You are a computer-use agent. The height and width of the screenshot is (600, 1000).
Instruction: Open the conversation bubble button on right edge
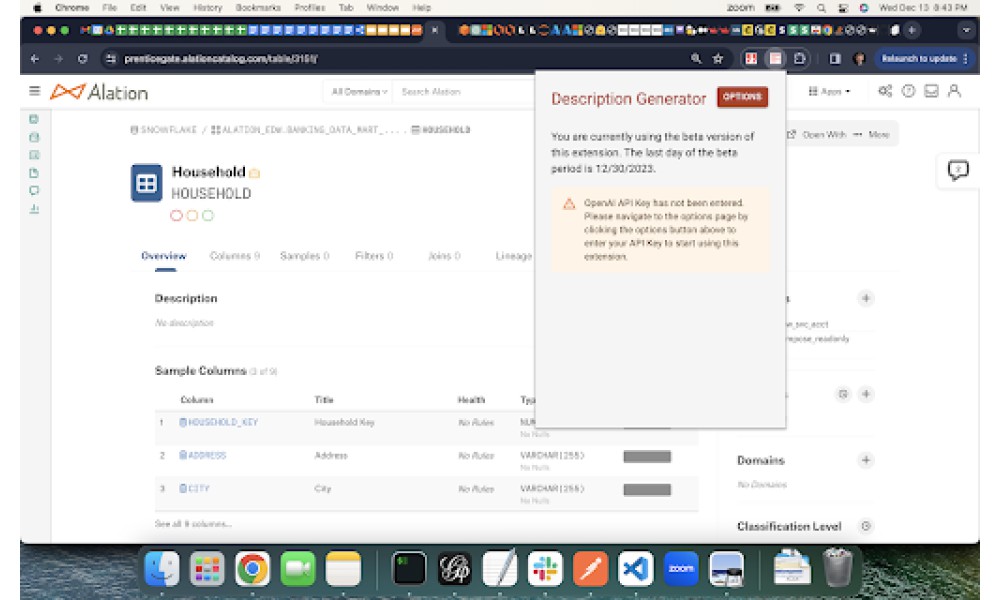pos(958,170)
